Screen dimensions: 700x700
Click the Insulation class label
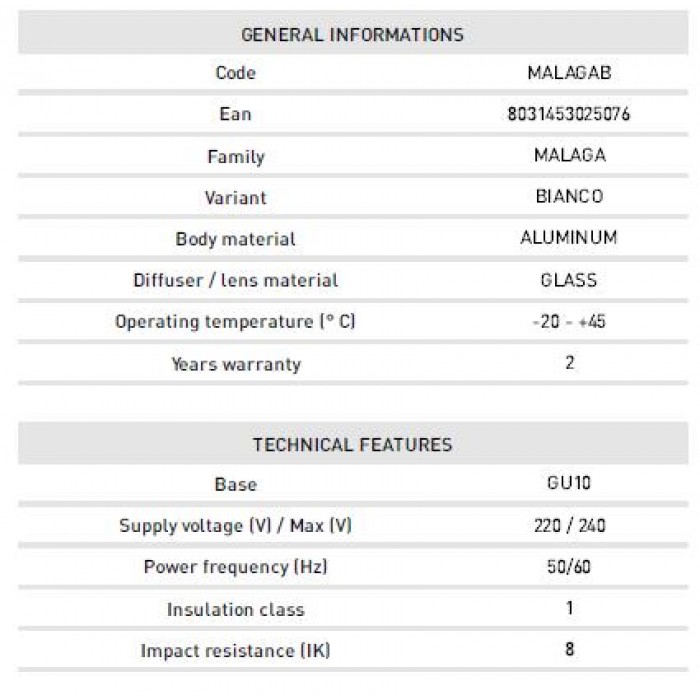(x=235, y=609)
